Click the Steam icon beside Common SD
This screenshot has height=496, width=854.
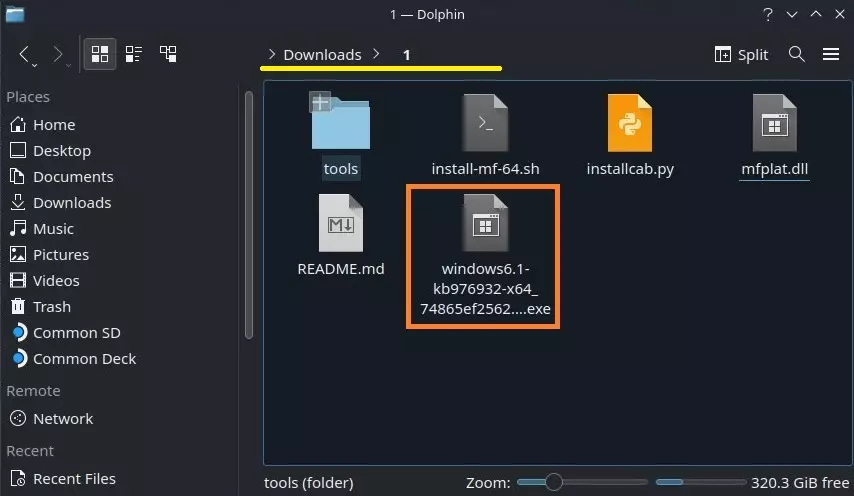[x=19, y=332]
